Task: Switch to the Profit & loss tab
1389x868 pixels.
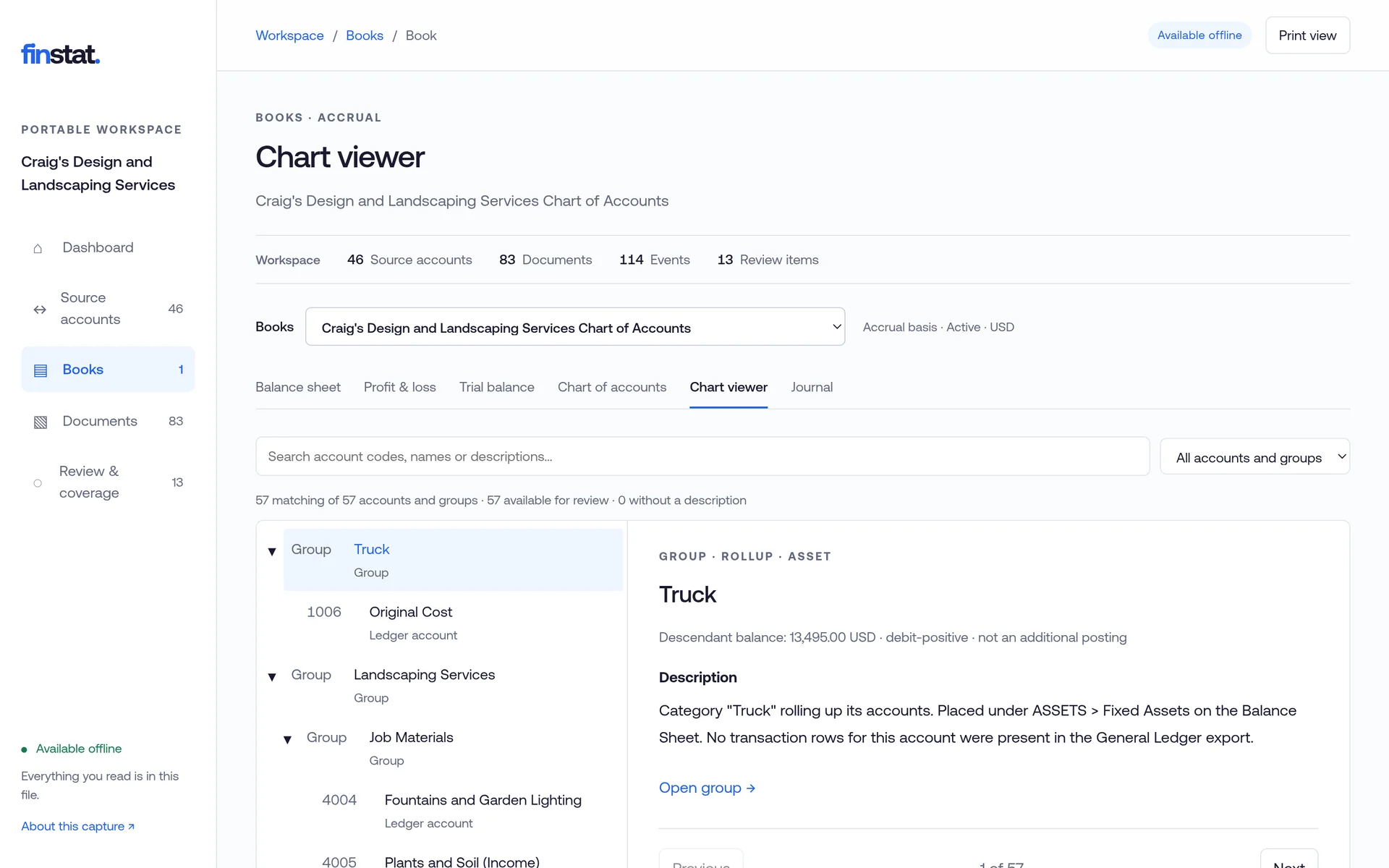Action: point(400,387)
